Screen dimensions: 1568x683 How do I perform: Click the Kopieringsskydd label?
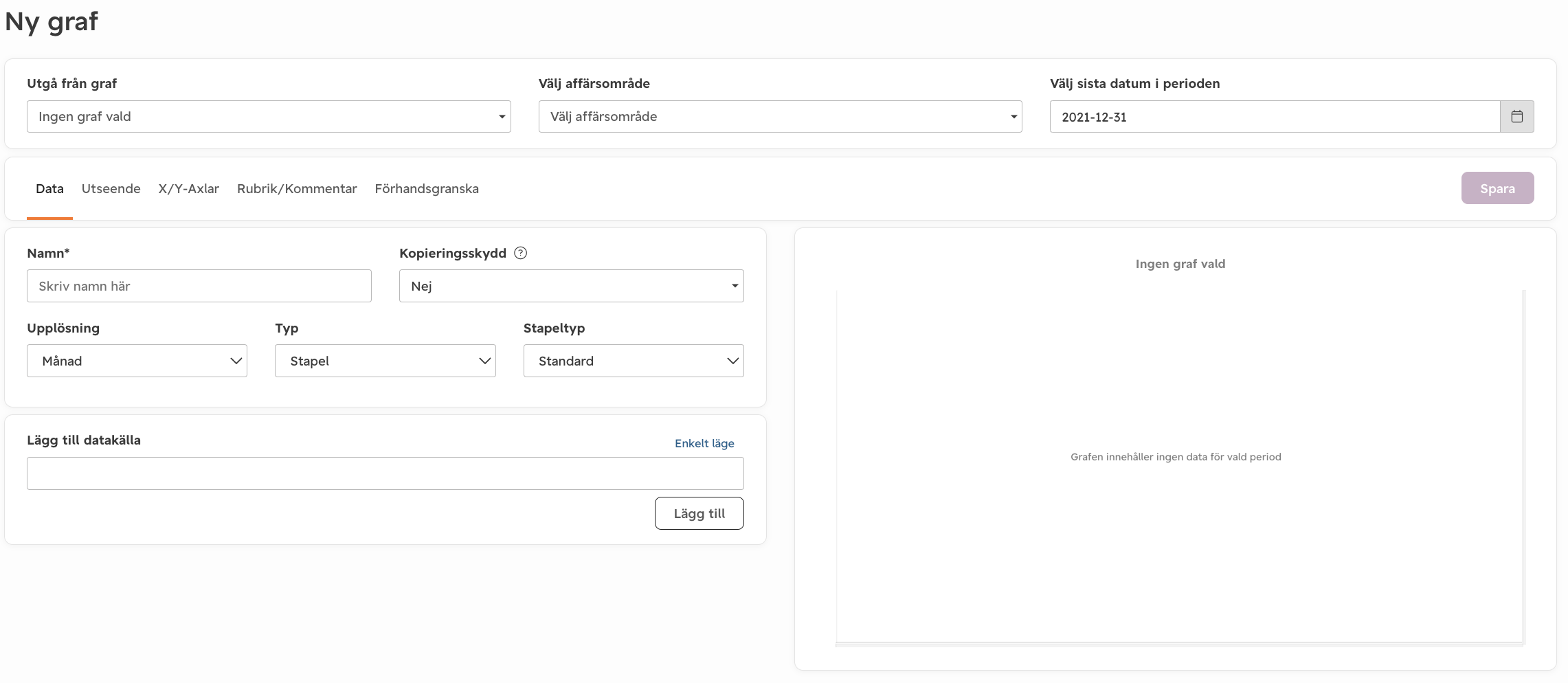click(452, 253)
